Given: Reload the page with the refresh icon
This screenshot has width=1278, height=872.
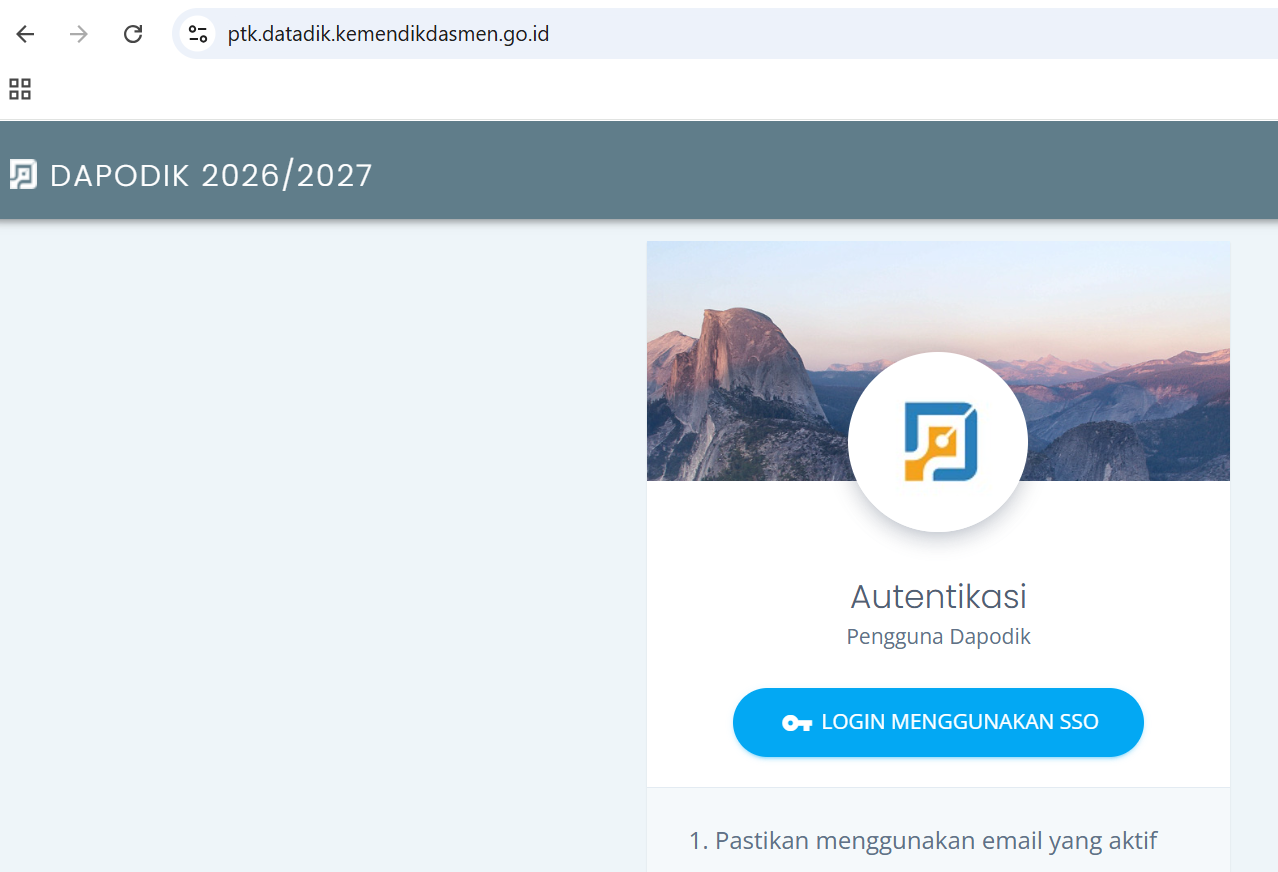Looking at the screenshot, I should click(132, 34).
